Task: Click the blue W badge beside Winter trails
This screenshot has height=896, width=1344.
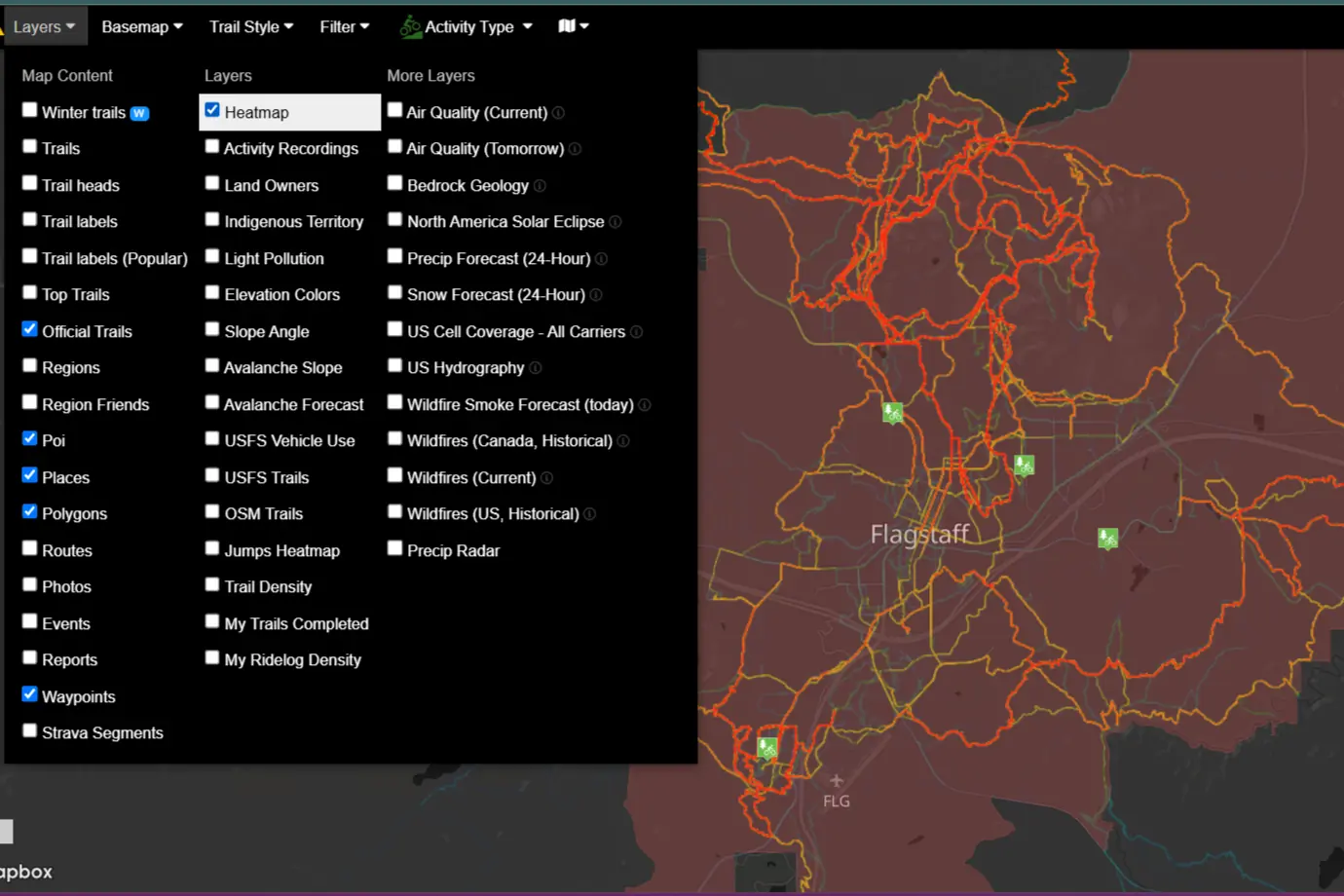Action: coord(139,113)
